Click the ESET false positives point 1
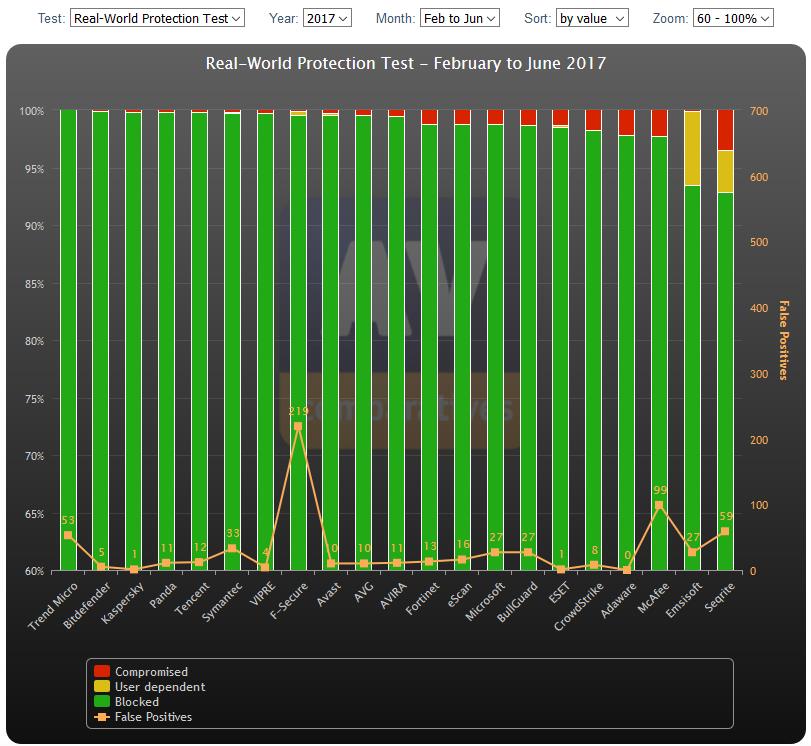The width and height of the screenshot is (811, 746). 561,569
